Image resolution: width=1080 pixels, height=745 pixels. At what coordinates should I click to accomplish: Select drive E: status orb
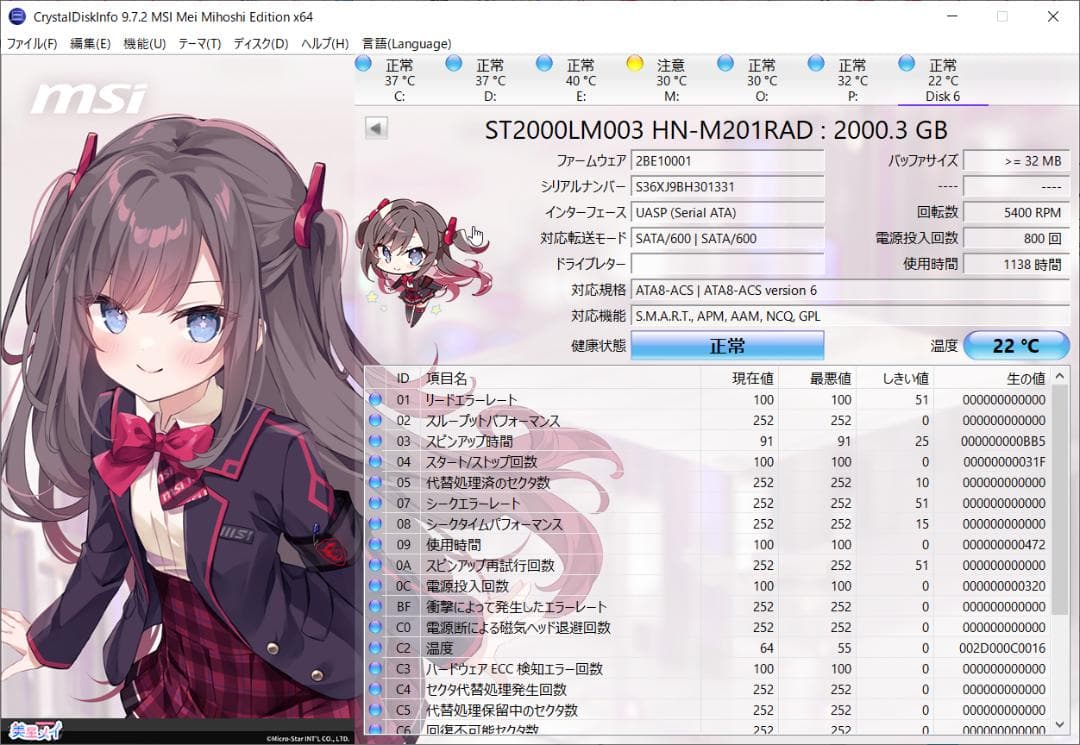pyautogui.click(x=544, y=64)
